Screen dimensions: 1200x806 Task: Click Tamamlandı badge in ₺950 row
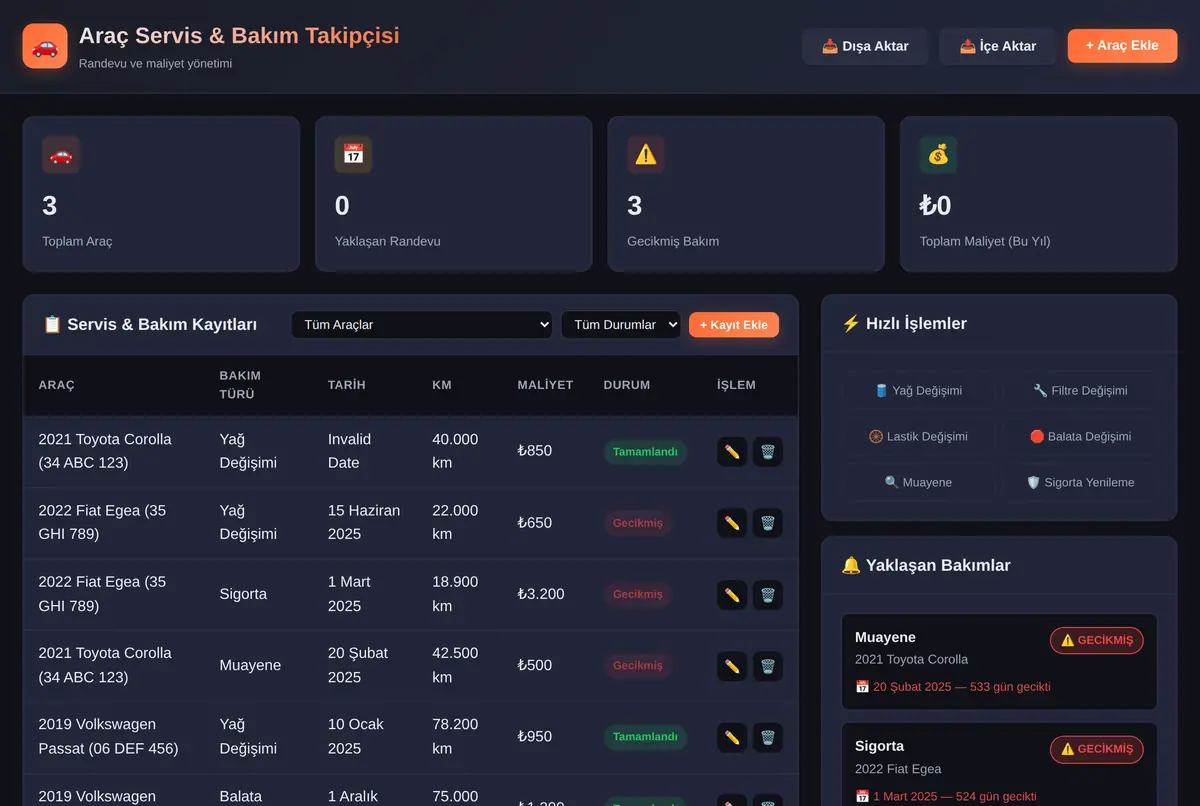pyautogui.click(x=645, y=738)
